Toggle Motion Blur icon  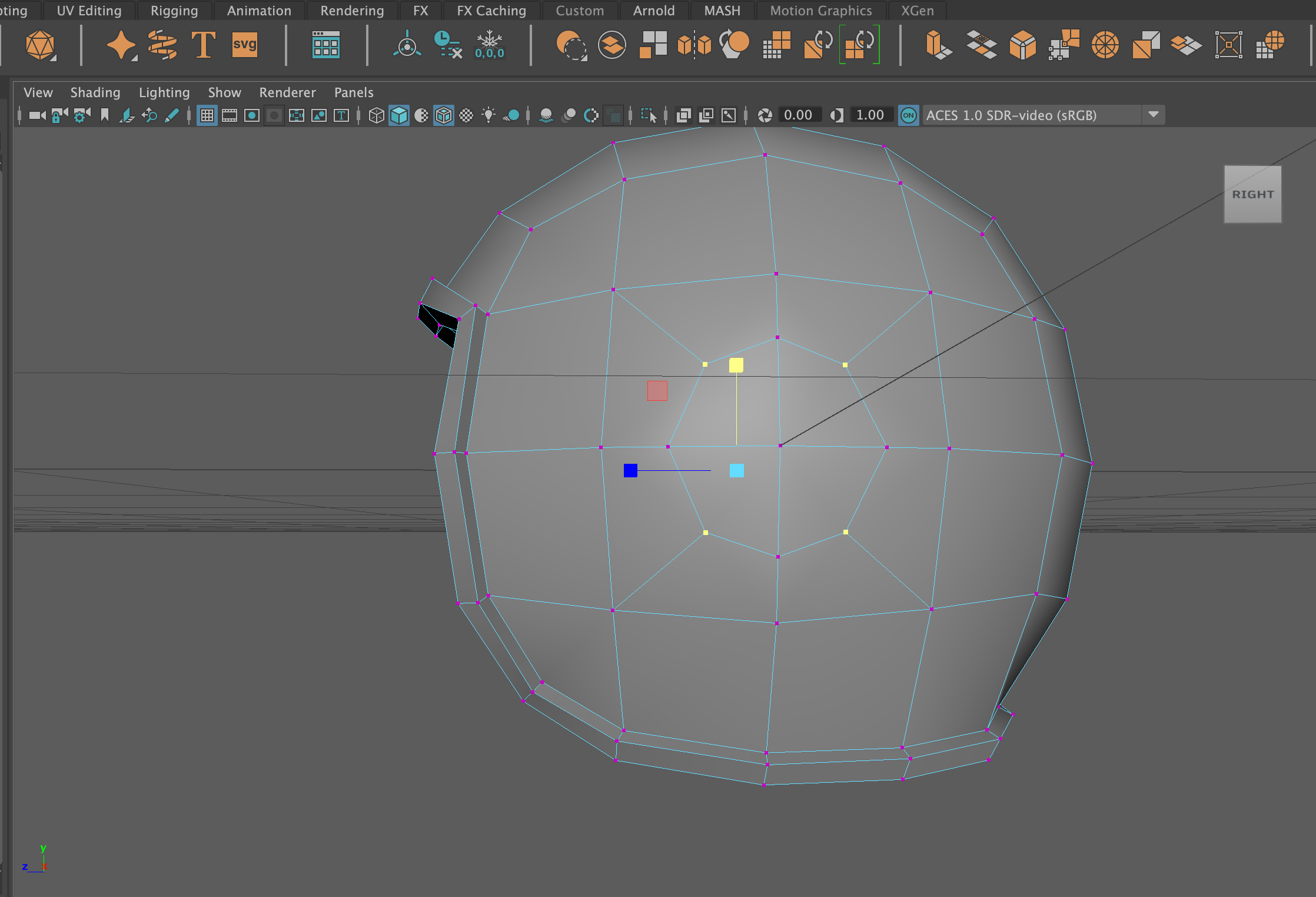(569, 115)
